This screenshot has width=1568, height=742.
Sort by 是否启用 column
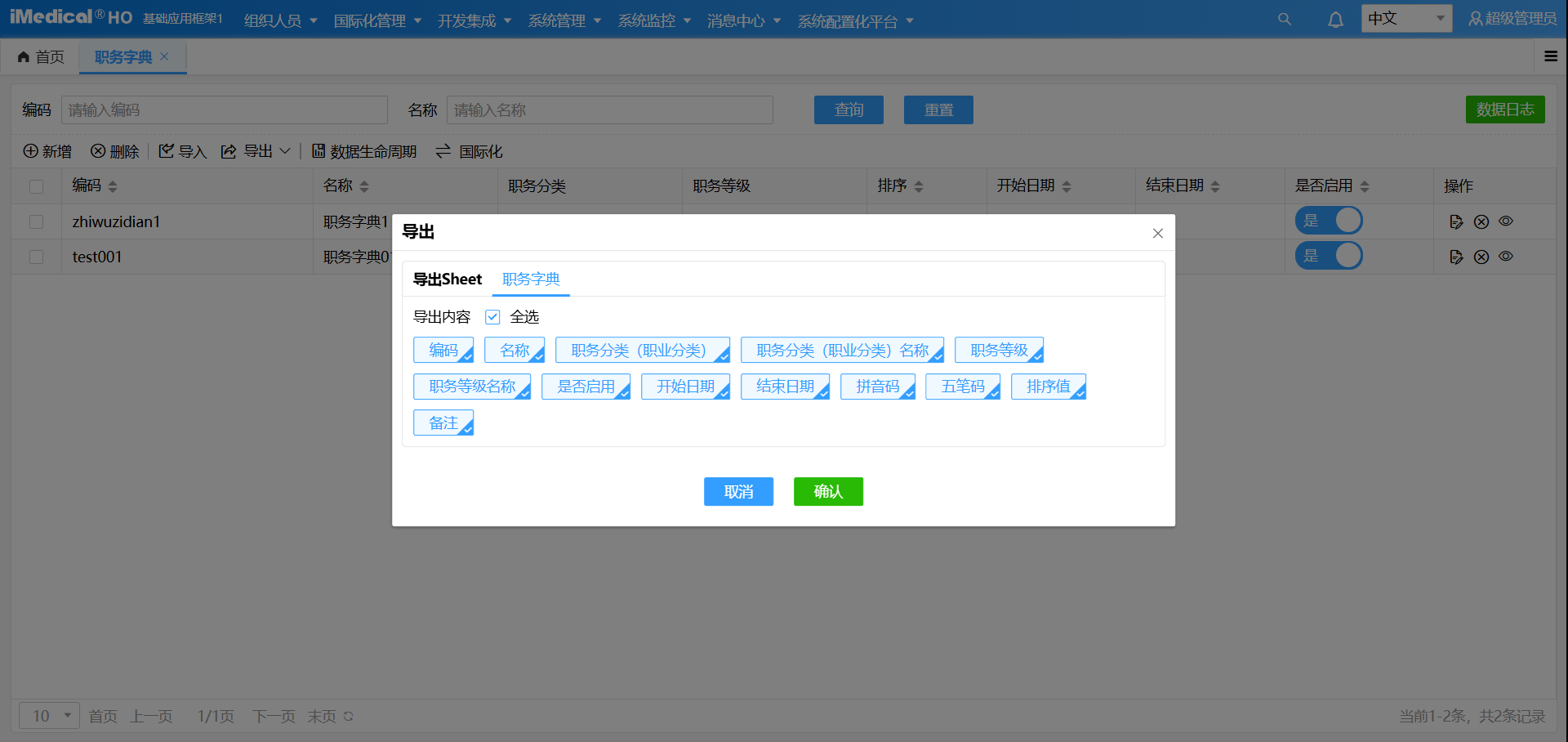click(x=1365, y=186)
